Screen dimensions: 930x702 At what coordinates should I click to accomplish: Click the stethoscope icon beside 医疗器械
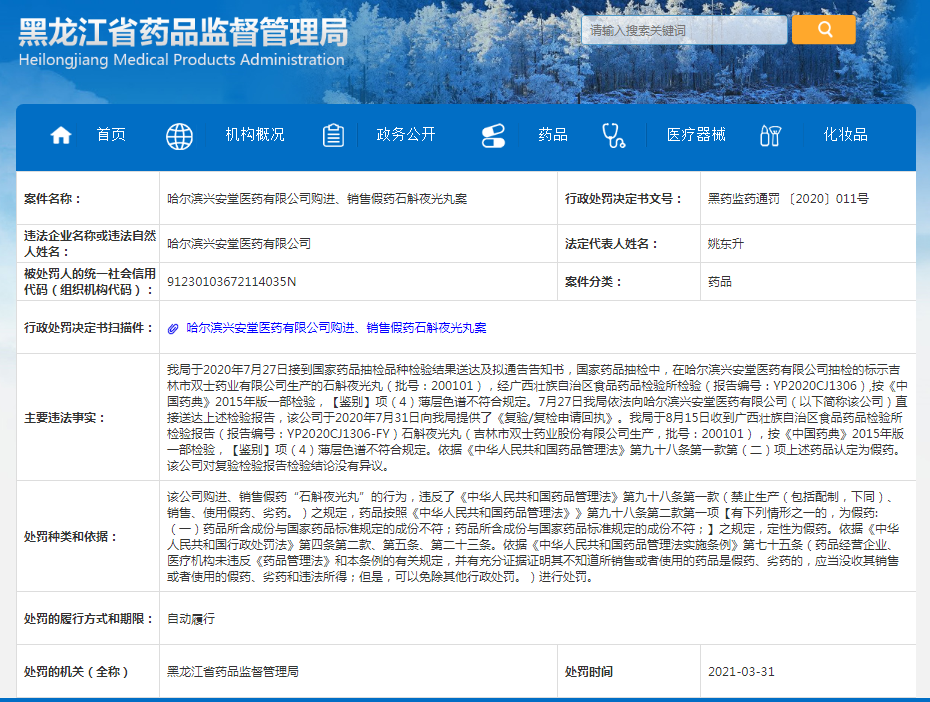(613, 136)
